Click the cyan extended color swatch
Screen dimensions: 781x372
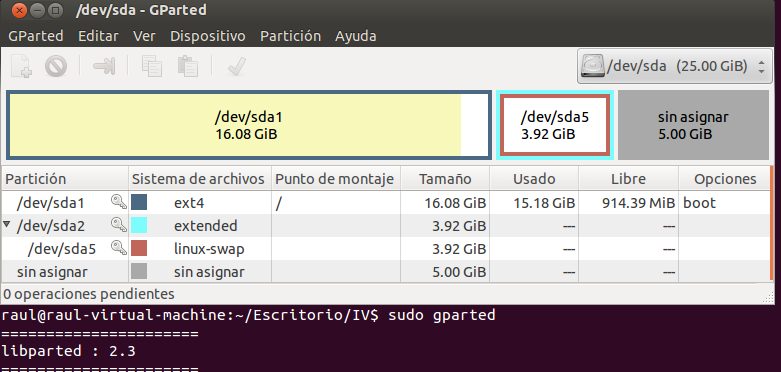coord(139,225)
